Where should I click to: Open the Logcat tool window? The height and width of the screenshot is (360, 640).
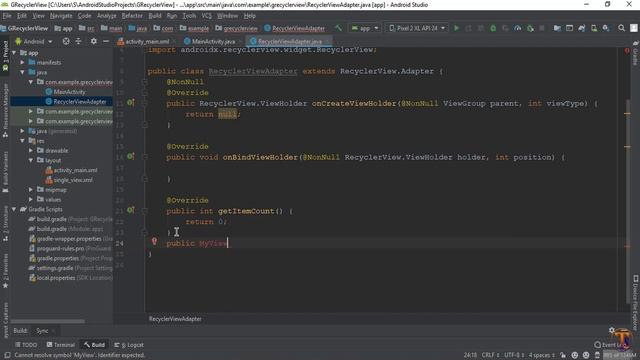coord(129,345)
